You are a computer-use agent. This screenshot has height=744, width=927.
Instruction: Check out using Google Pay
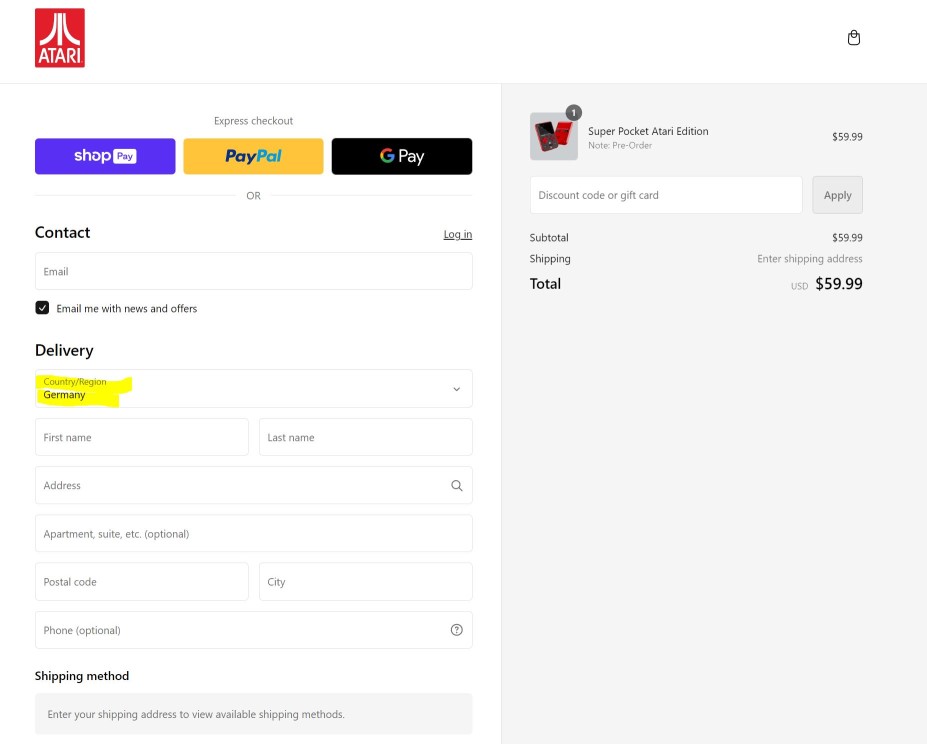(402, 156)
